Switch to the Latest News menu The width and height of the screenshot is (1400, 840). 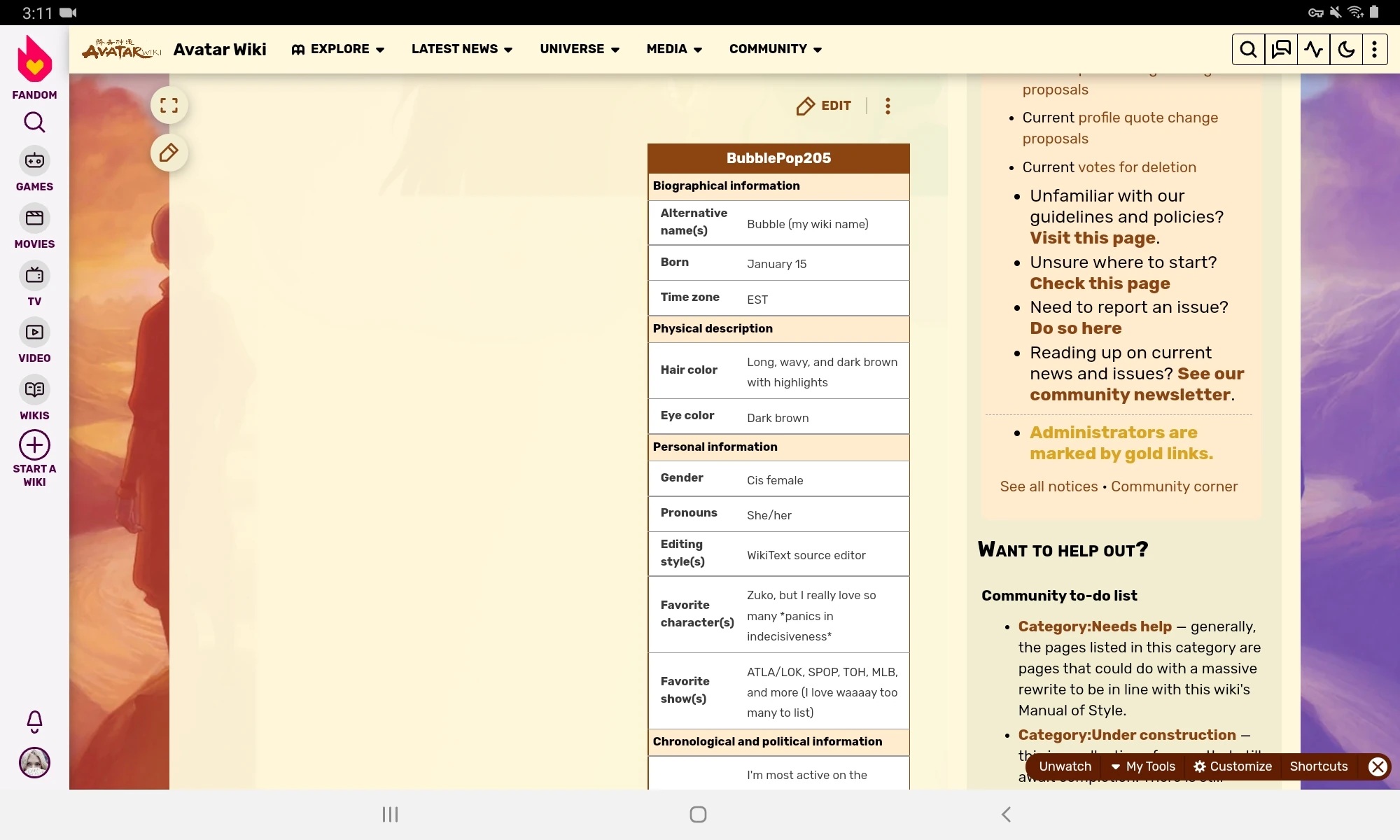[461, 49]
